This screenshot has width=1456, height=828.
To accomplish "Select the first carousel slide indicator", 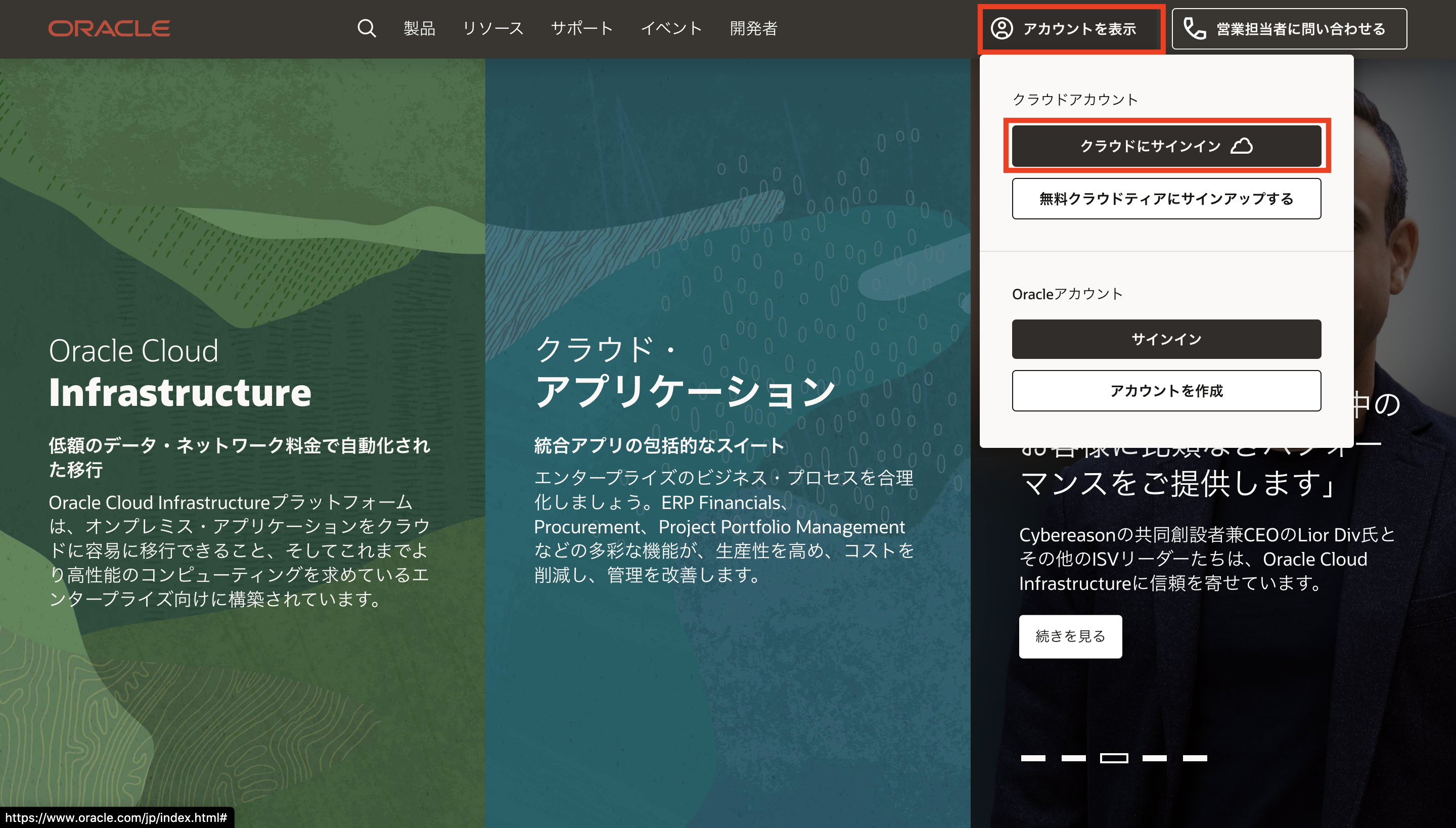I will [x=1033, y=758].
